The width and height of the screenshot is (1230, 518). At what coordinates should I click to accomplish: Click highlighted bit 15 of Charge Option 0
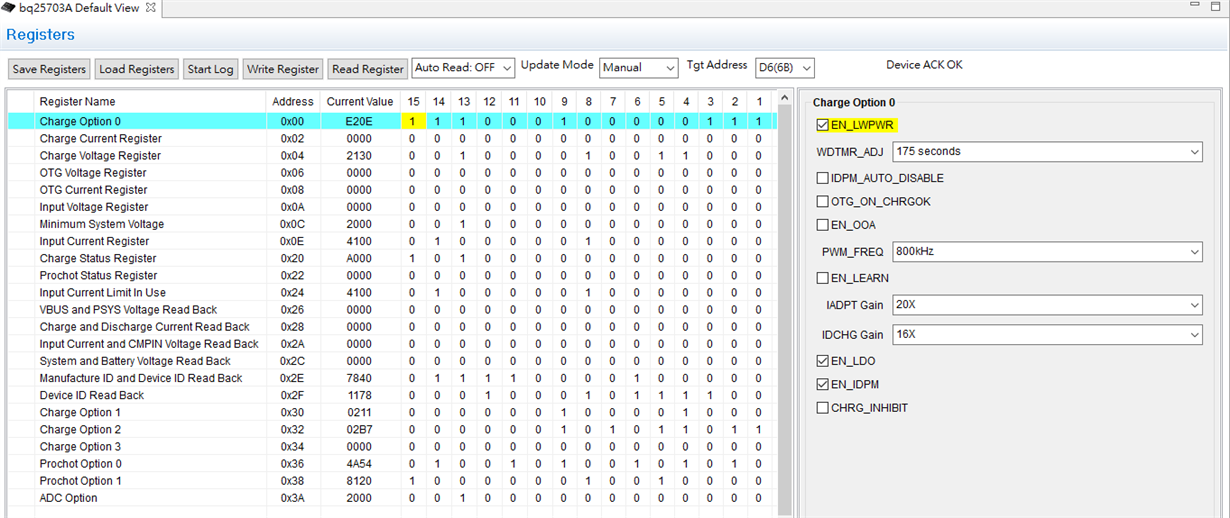pos(412,121)
